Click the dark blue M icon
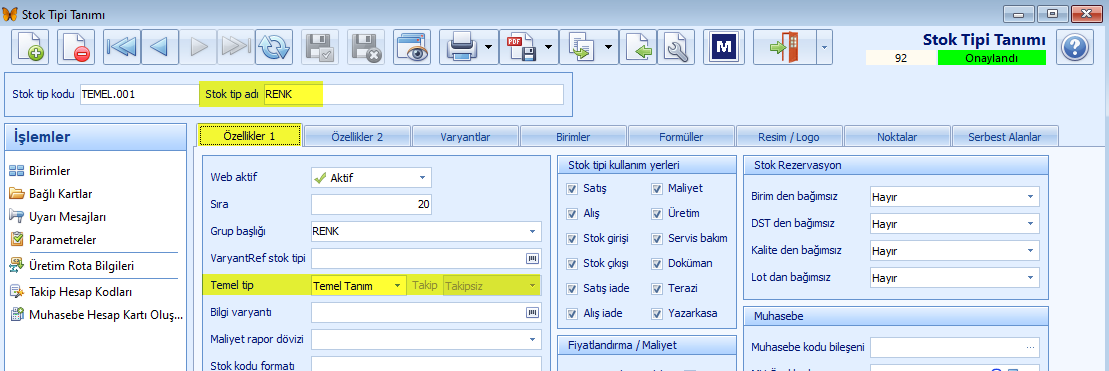The height and width of the screenshot is (371, 1109). (x=724, y=48)
